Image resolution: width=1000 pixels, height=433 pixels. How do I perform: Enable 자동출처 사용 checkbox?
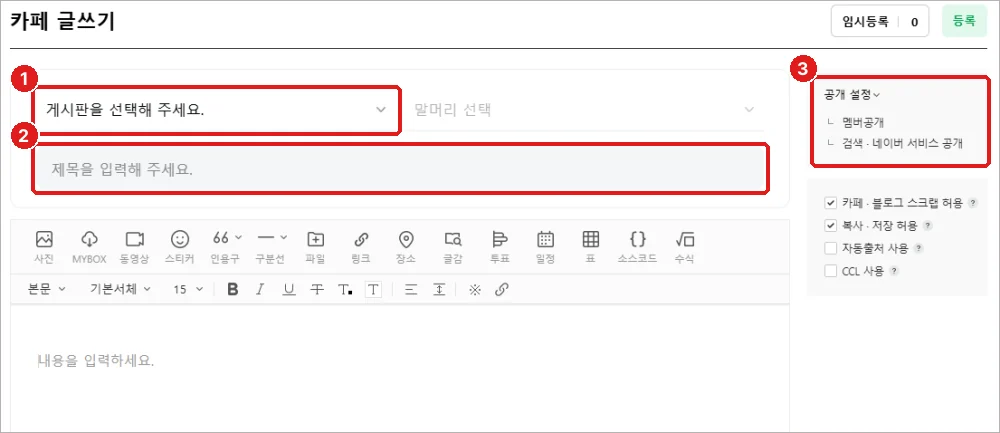(x=830, y=248)
